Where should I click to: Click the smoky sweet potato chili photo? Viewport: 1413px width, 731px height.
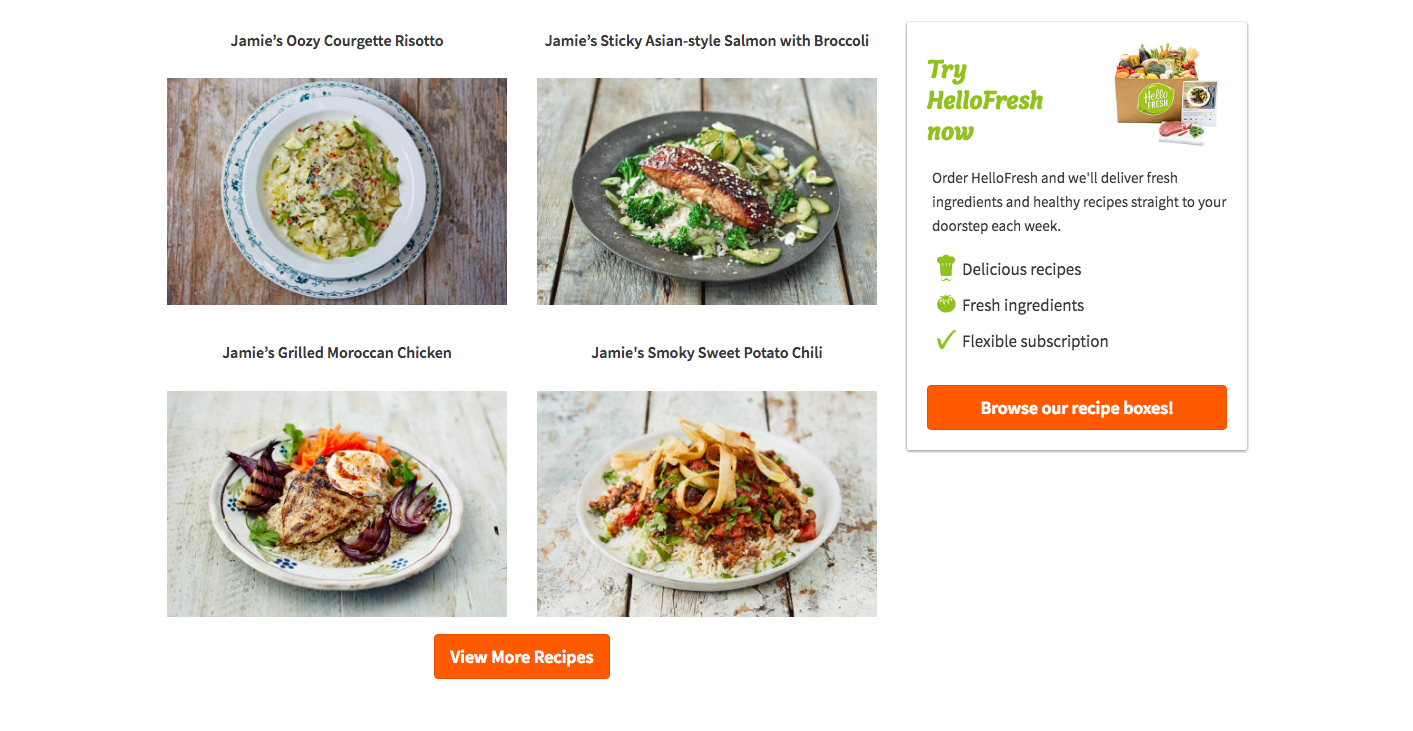coord(707,503)
